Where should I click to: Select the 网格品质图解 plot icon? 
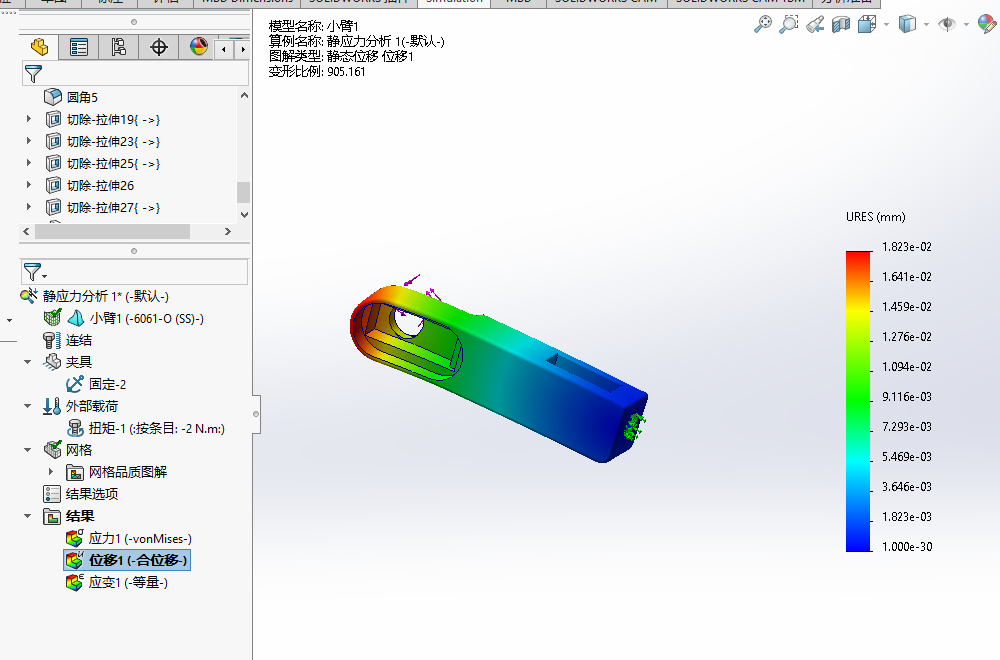coord(75,473)
